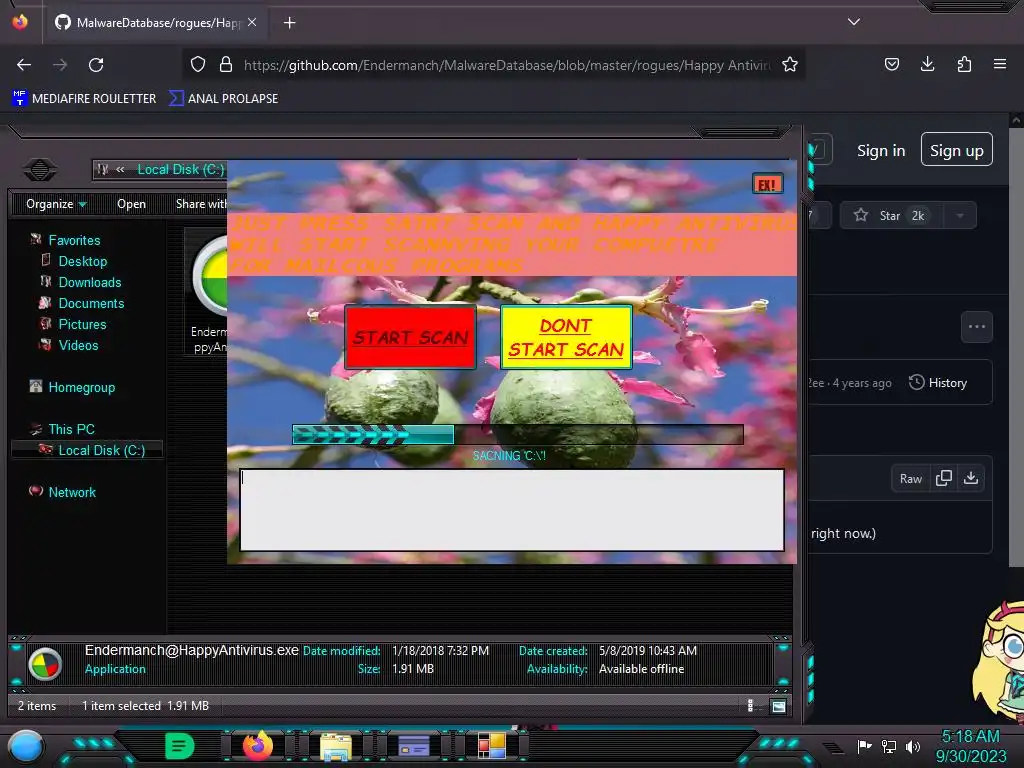Viewport: 1024px width, 768px height.
Task: Open the three-dot more options menu on GitHub
Action: (x=977, y=327)
